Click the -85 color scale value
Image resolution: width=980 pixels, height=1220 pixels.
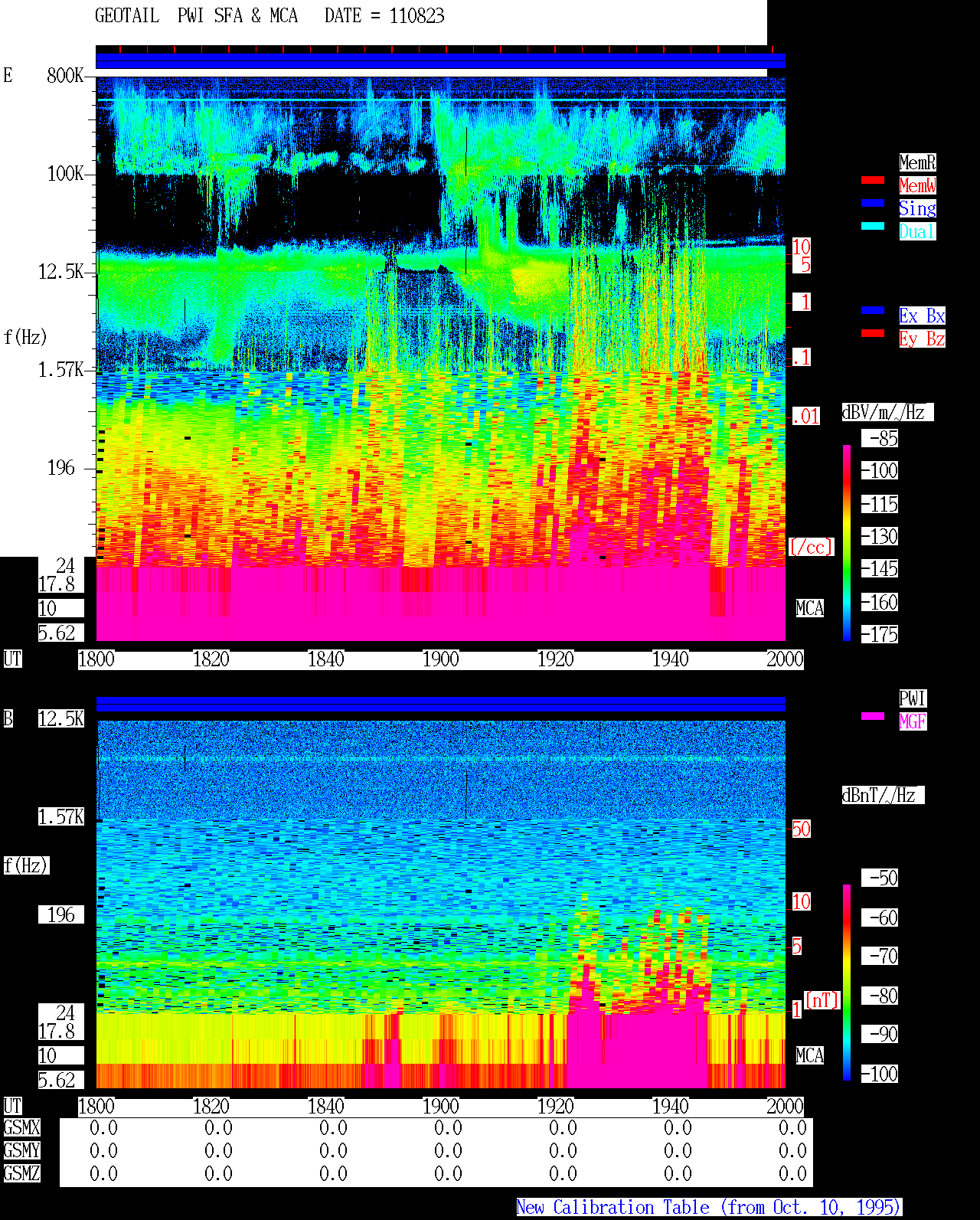click(x=880, y=438)
